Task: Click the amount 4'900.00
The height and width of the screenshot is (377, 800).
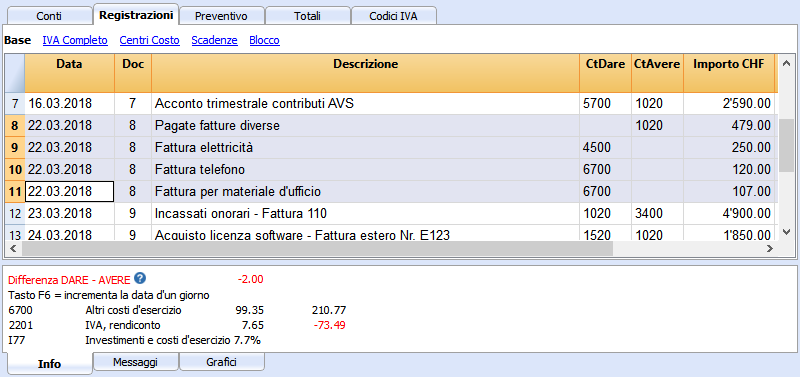Action: point(729,213)
